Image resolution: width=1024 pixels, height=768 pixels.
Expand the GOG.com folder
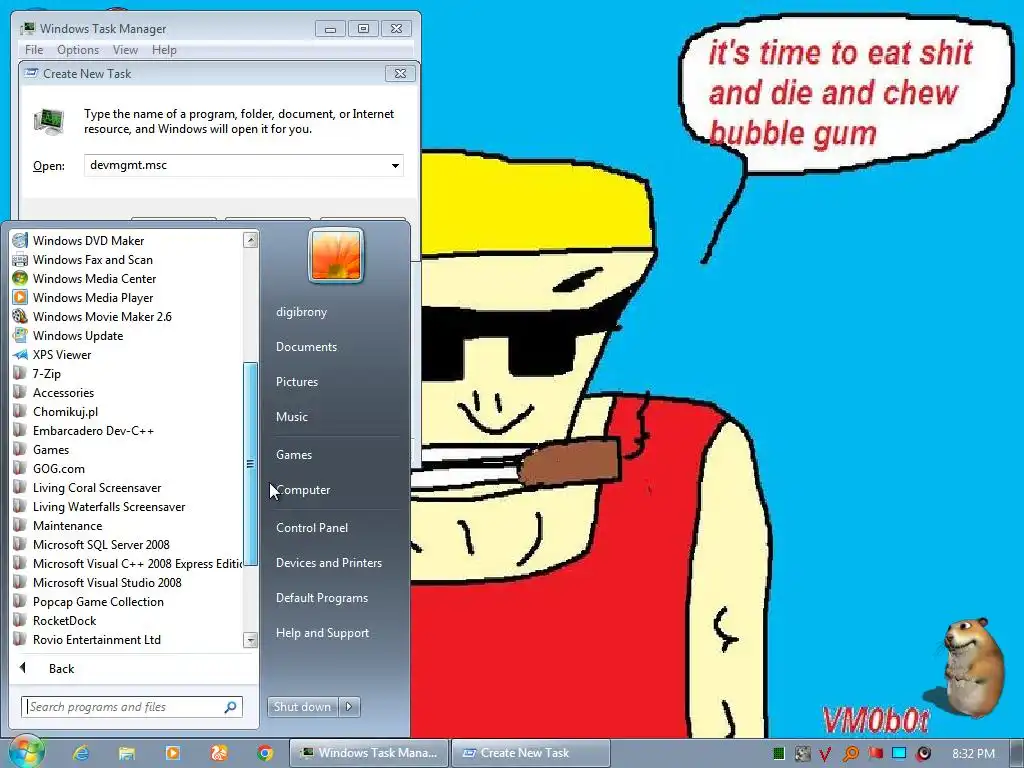pos(59,468)
